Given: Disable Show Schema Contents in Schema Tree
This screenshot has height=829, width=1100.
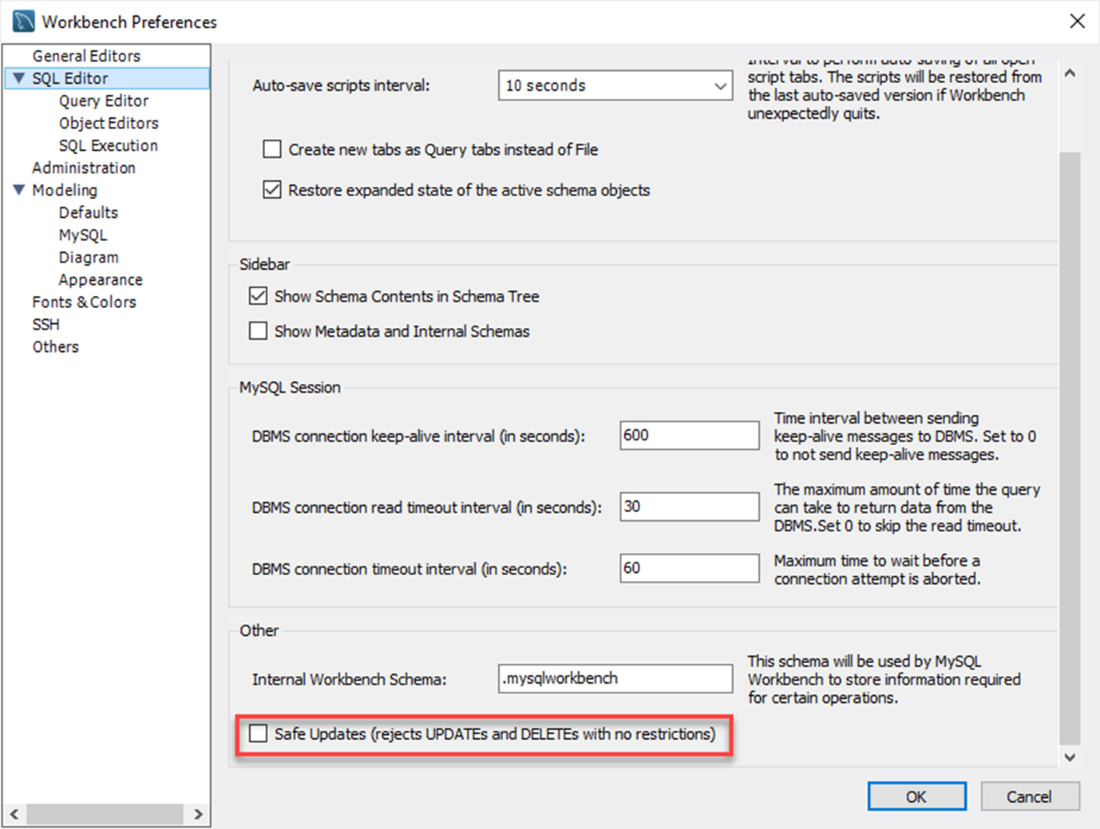Looking at the screenshot, I should (258, 296).
